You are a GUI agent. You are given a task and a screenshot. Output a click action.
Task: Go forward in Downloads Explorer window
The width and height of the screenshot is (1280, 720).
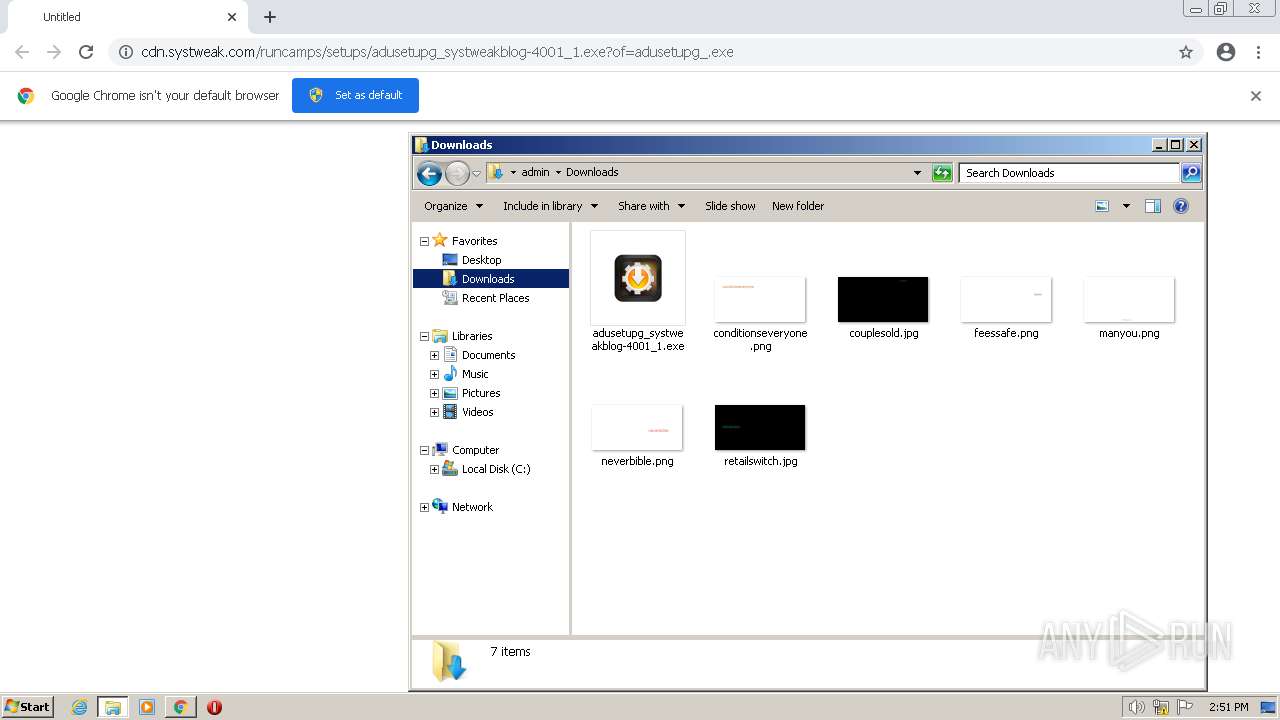[x=457, y=174]
